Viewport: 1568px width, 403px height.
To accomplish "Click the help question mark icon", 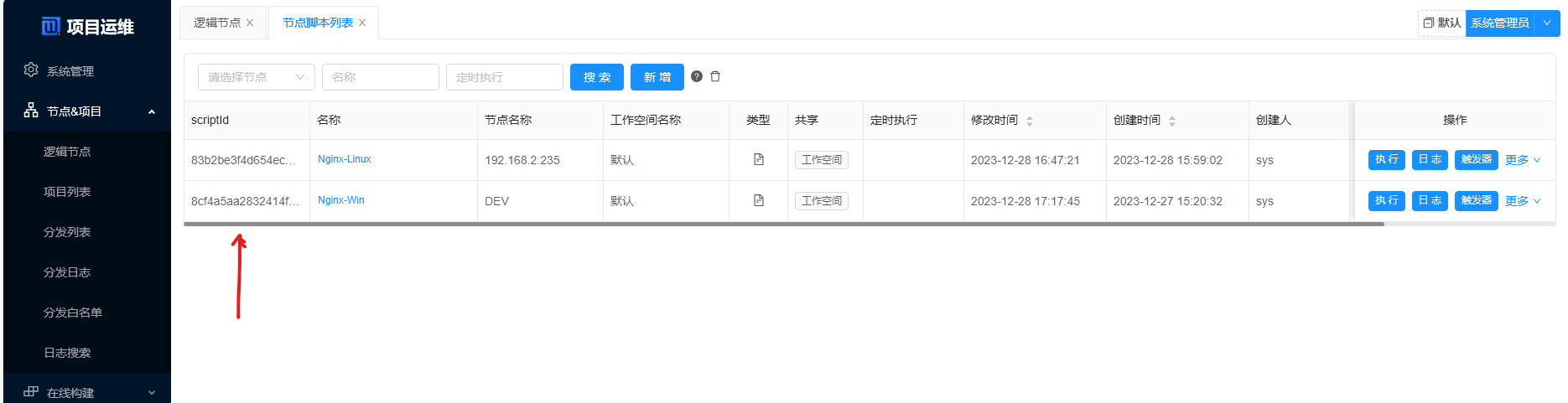I will 697,76.
